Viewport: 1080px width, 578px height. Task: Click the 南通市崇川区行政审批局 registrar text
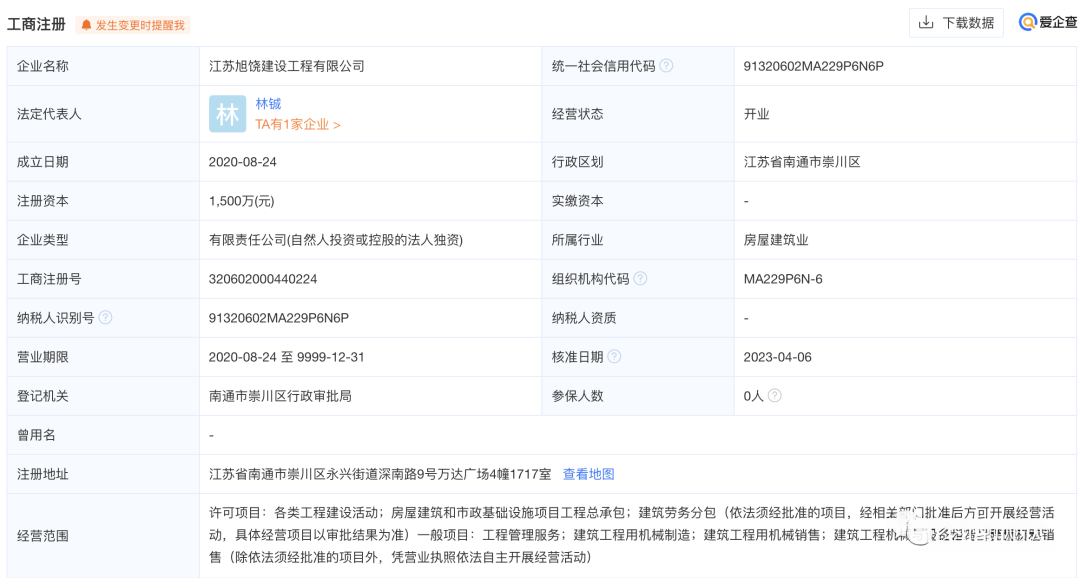(280, 396)
